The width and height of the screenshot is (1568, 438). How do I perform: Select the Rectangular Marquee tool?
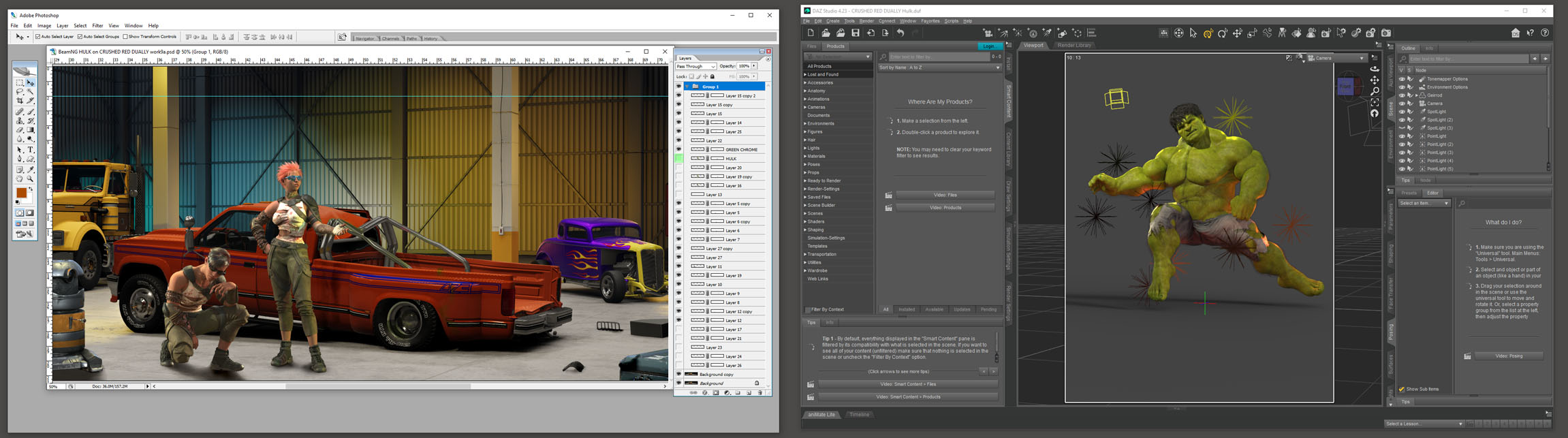[20, 82]
